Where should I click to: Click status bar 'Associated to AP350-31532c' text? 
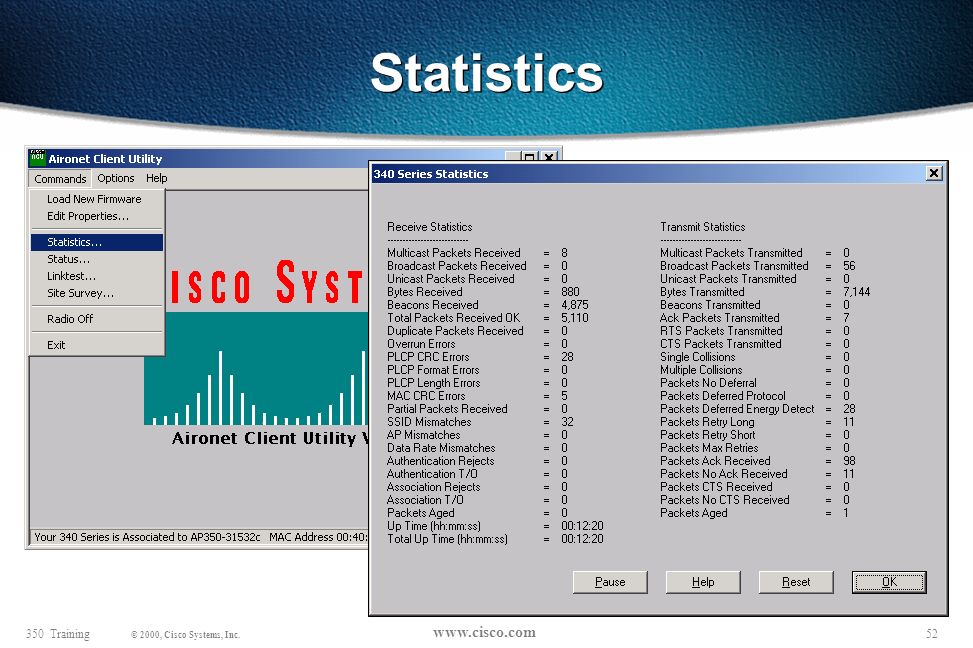click(x=191, y=537)
